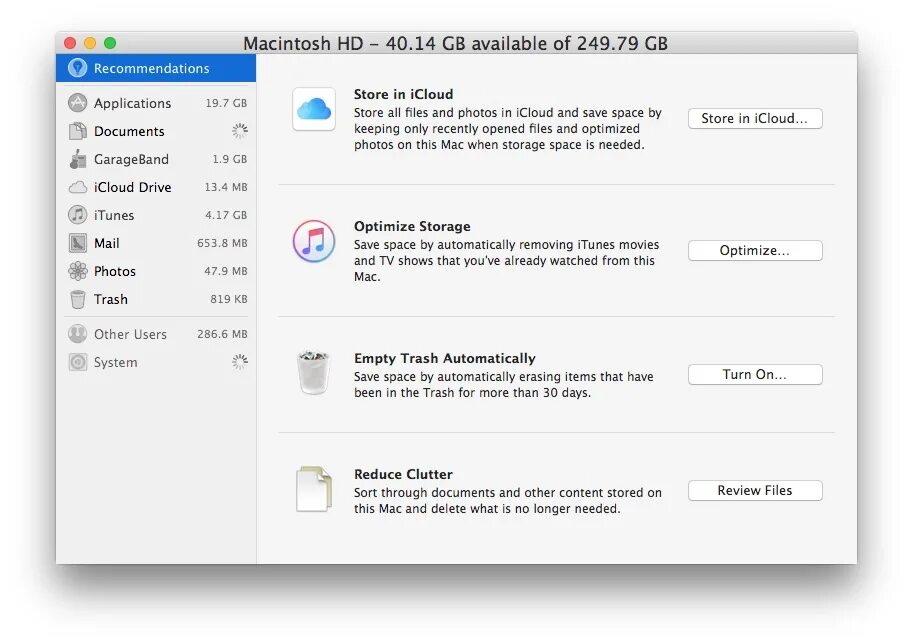Click the System label in sidebar

click(116, 362)
